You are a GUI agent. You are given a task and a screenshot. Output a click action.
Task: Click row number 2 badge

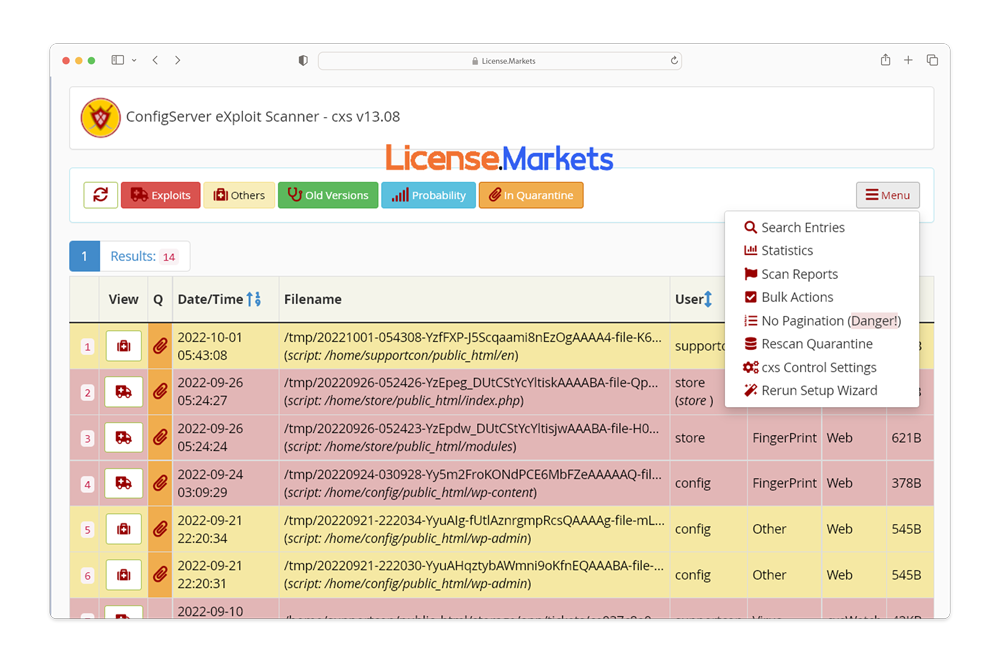87,393
